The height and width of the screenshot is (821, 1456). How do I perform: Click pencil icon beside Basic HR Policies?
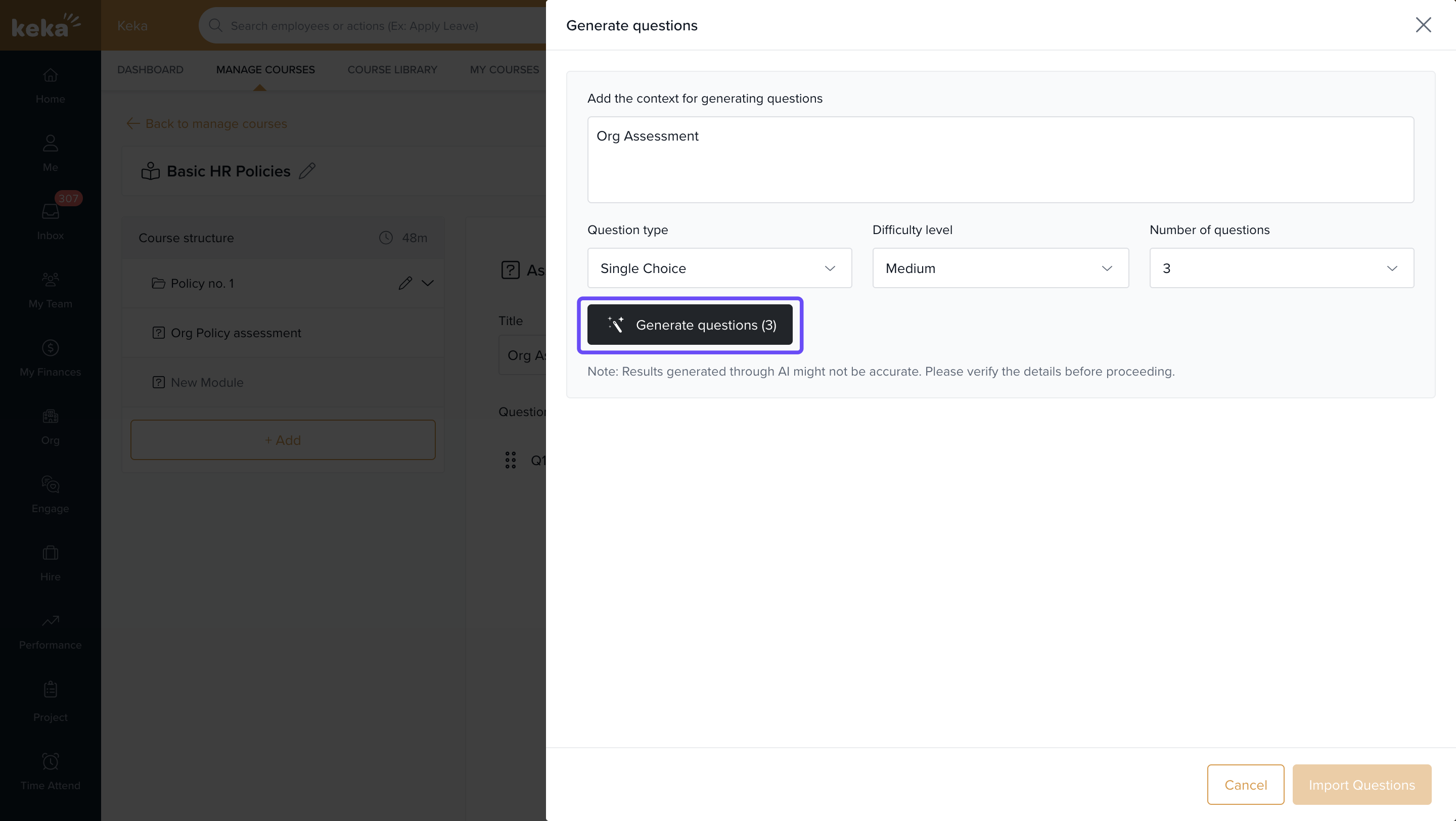tap(307, 171)
